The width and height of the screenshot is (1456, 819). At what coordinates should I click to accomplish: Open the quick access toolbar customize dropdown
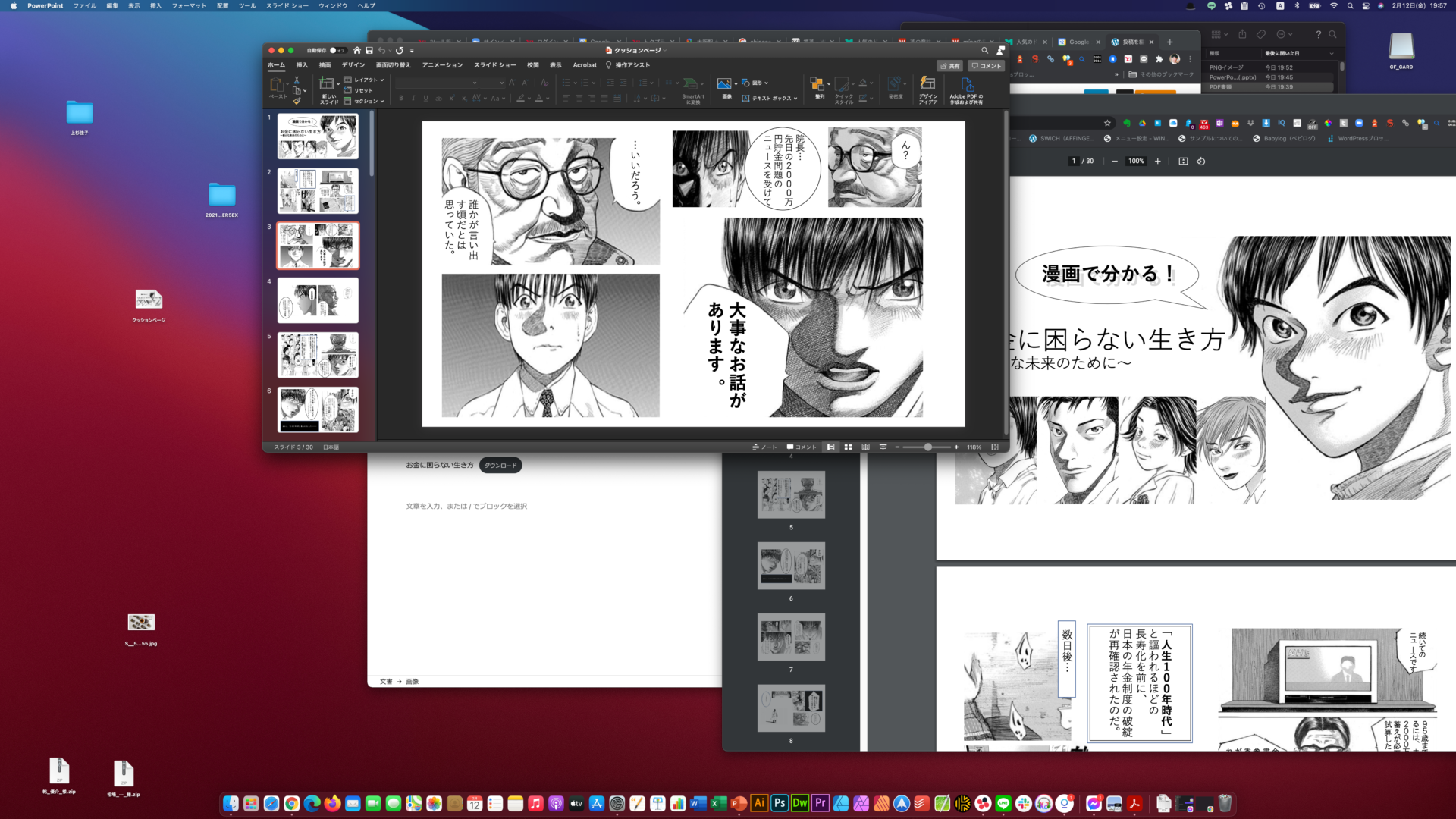pyautogui.click(x=412, y=51)
